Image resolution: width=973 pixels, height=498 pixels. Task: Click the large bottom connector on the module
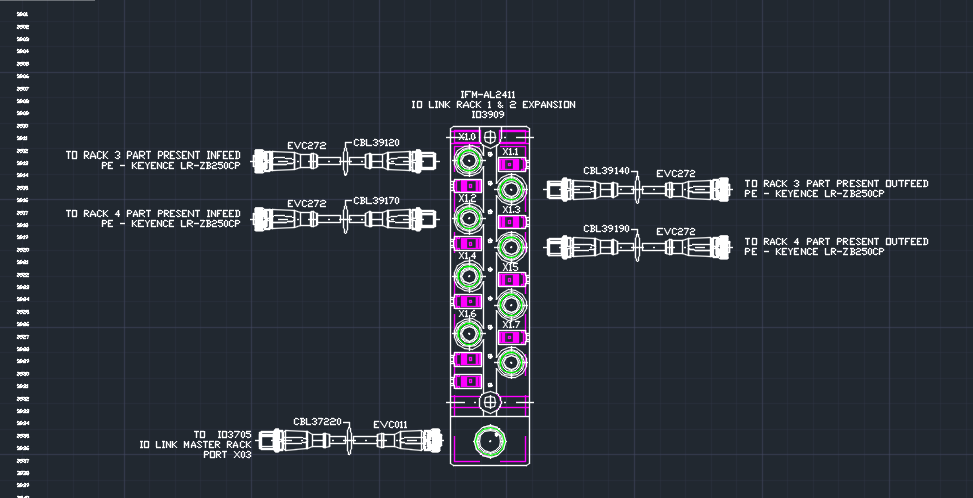tap(489, 440)
